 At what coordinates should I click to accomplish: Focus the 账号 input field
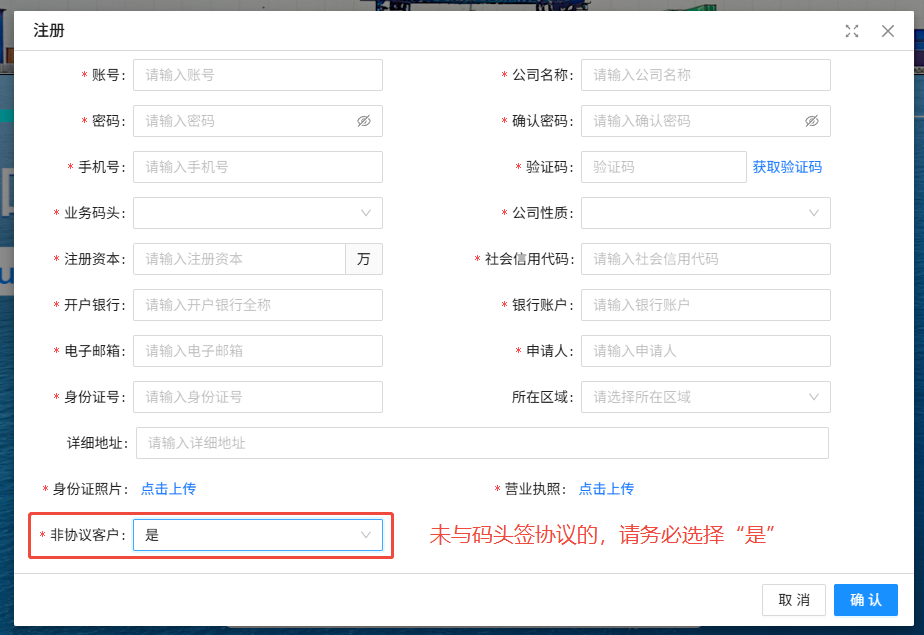(258, 75)
